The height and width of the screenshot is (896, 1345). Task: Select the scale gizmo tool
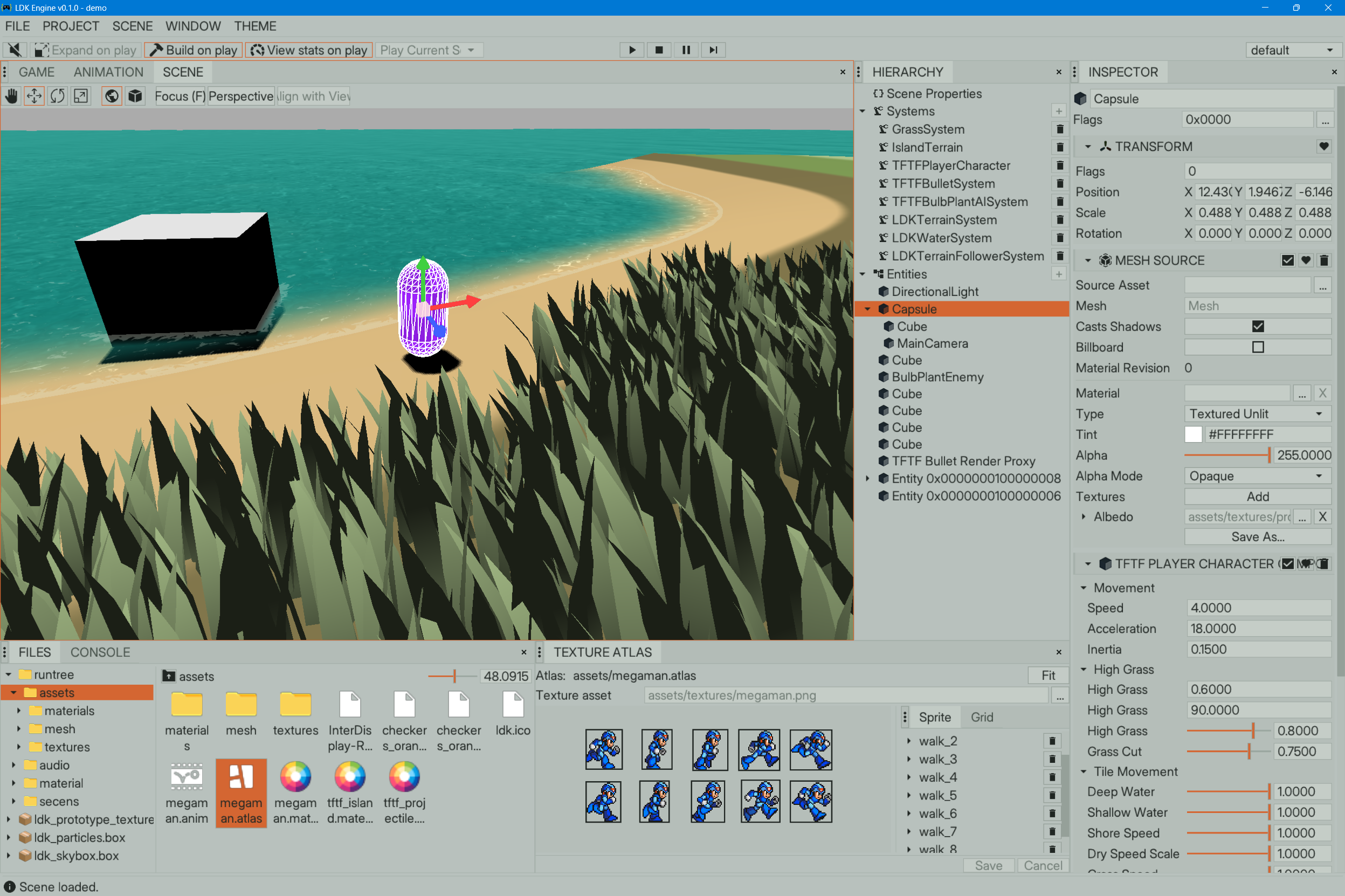tap(81, 96)
